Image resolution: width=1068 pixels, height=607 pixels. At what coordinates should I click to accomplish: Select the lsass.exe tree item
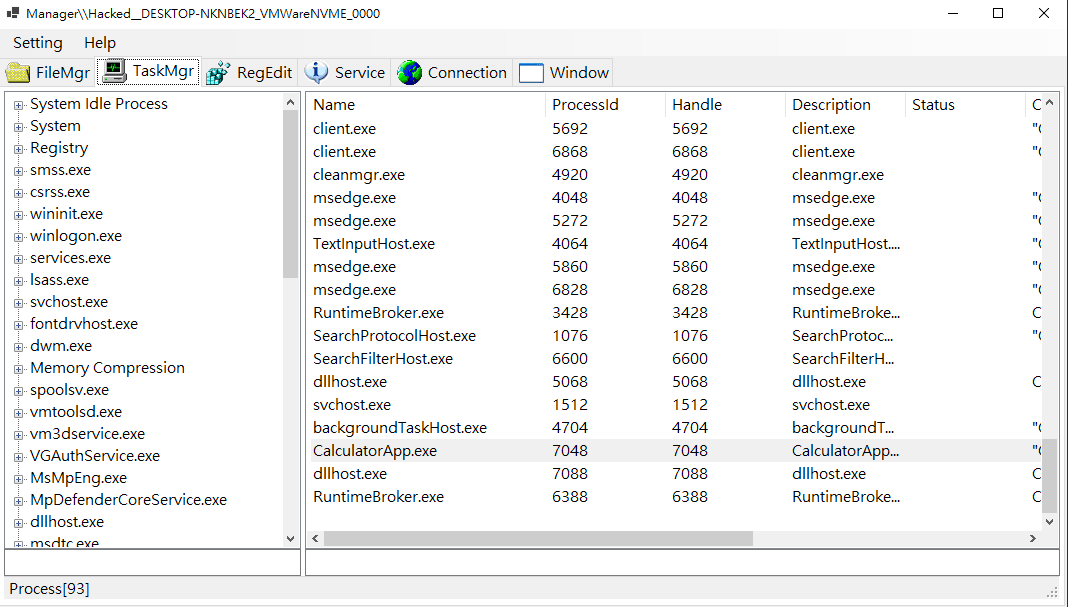(x=59, y=280)
